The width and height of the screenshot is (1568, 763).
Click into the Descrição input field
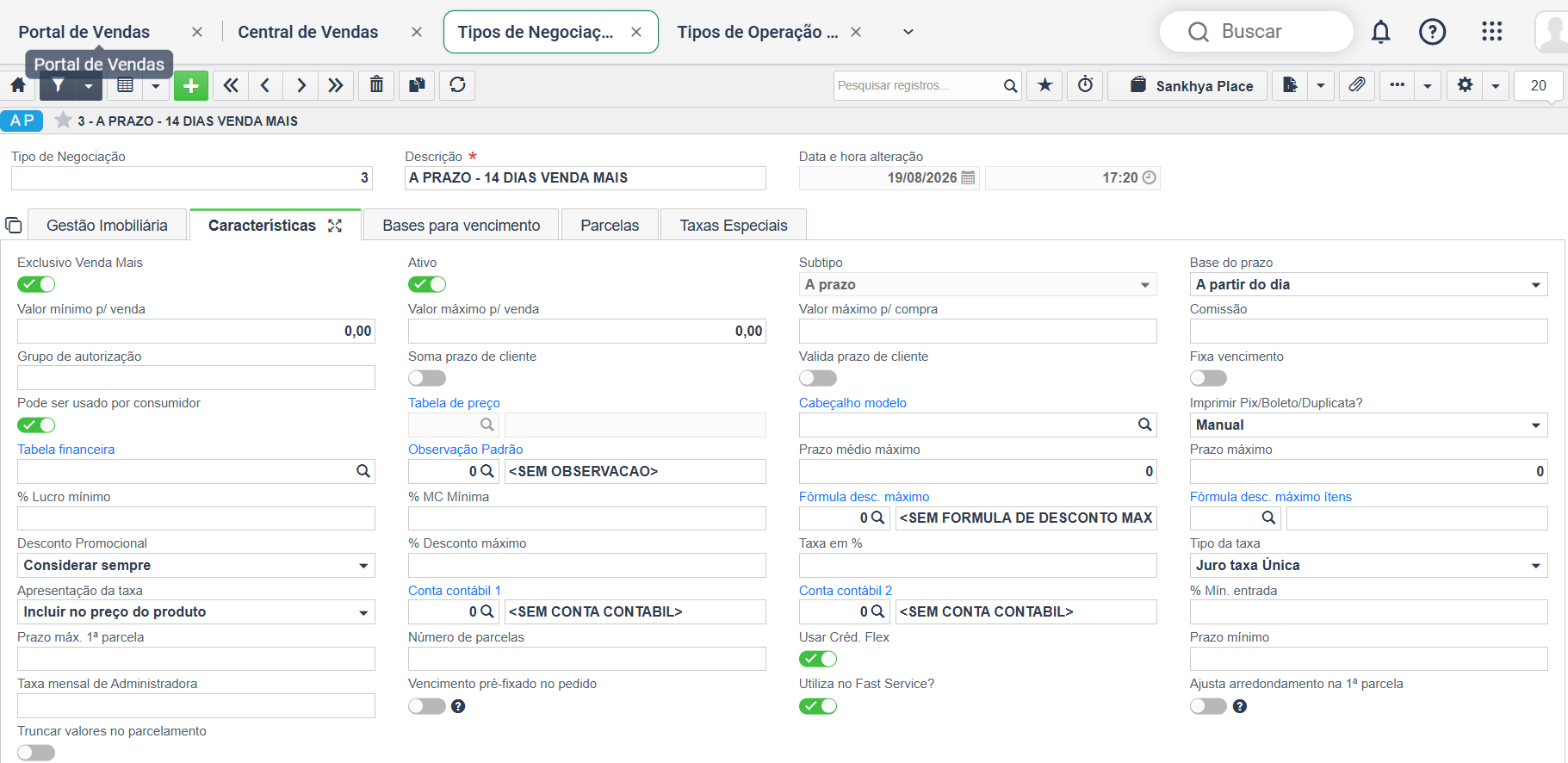pos(586,178)
